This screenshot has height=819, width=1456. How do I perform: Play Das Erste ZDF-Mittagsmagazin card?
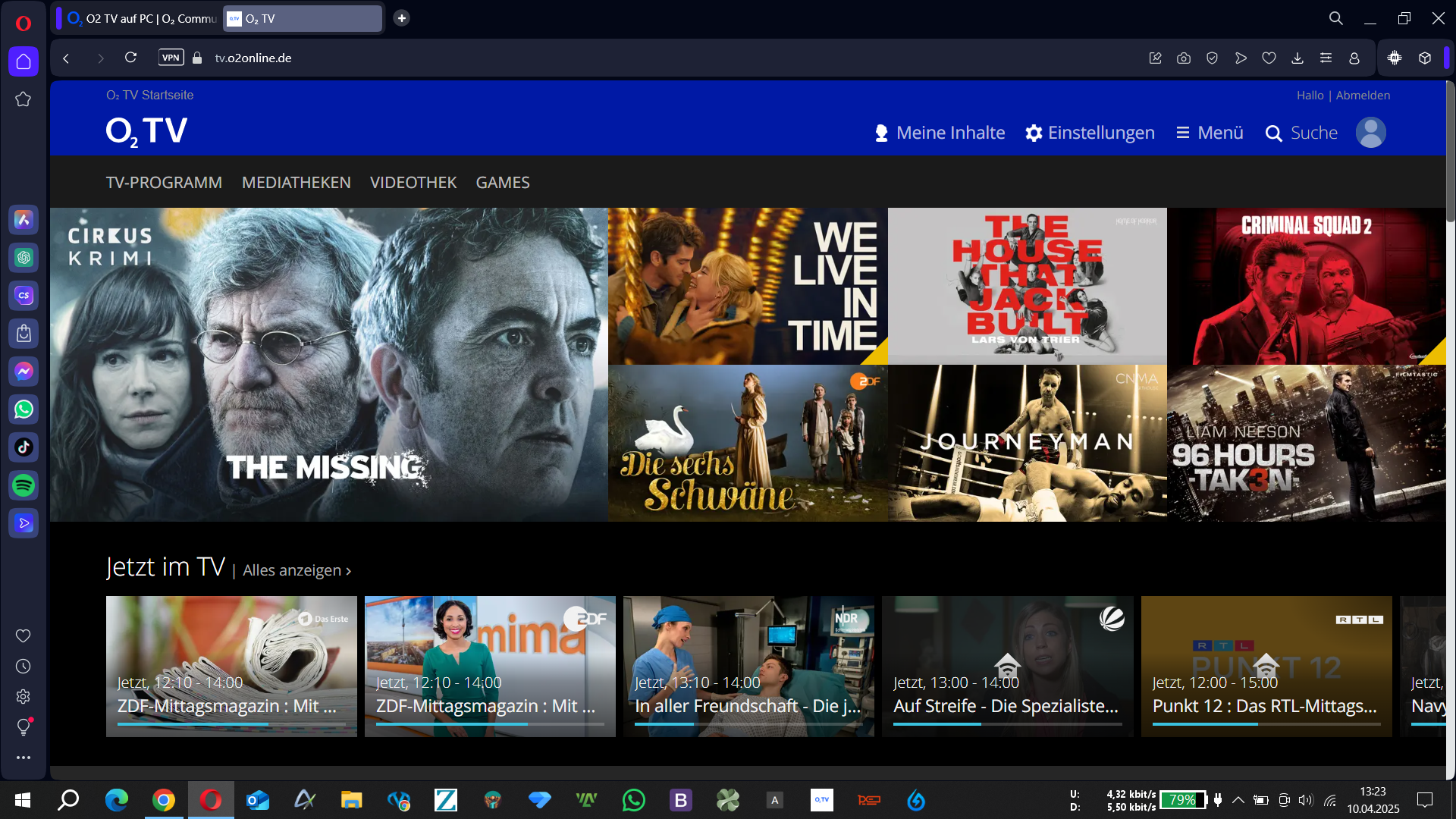231,666
